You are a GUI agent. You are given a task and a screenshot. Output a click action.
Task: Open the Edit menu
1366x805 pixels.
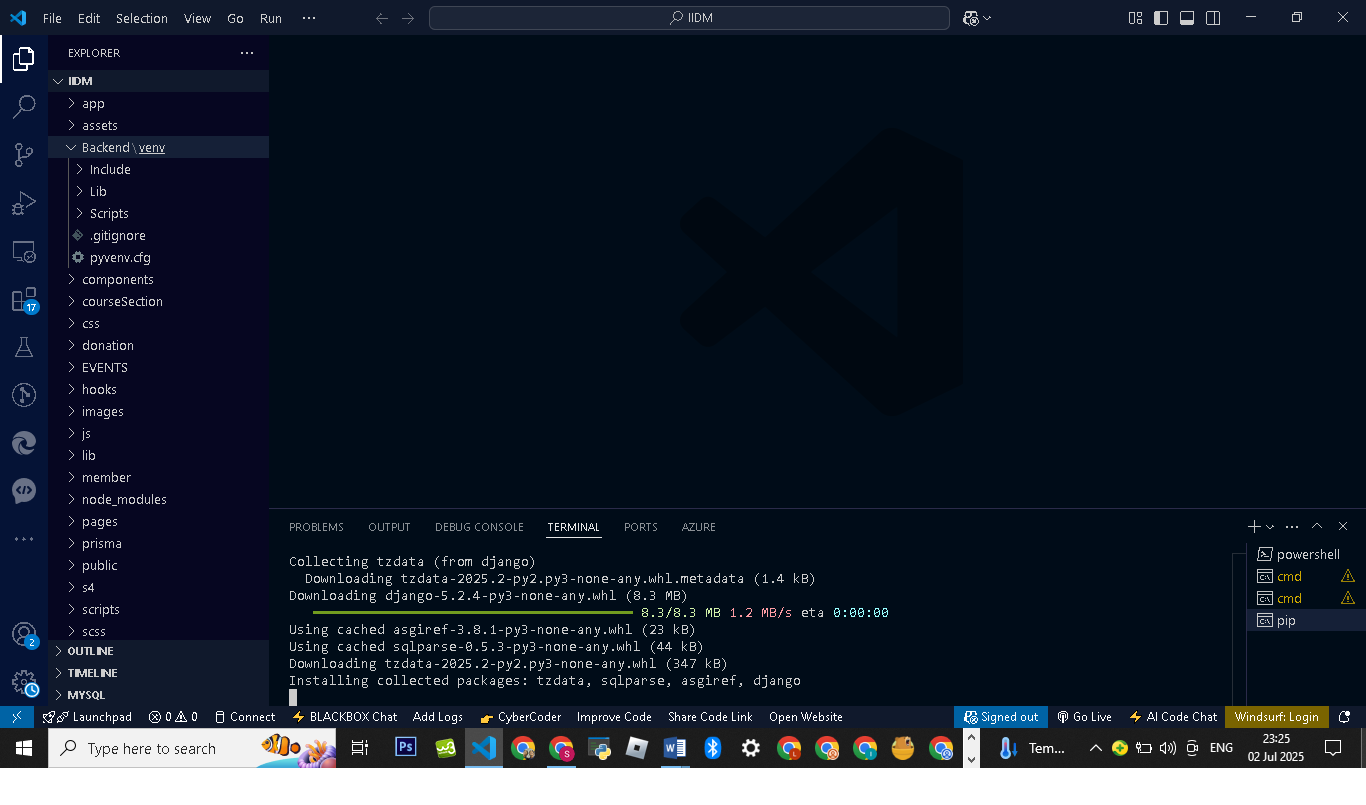pos(89,18)
